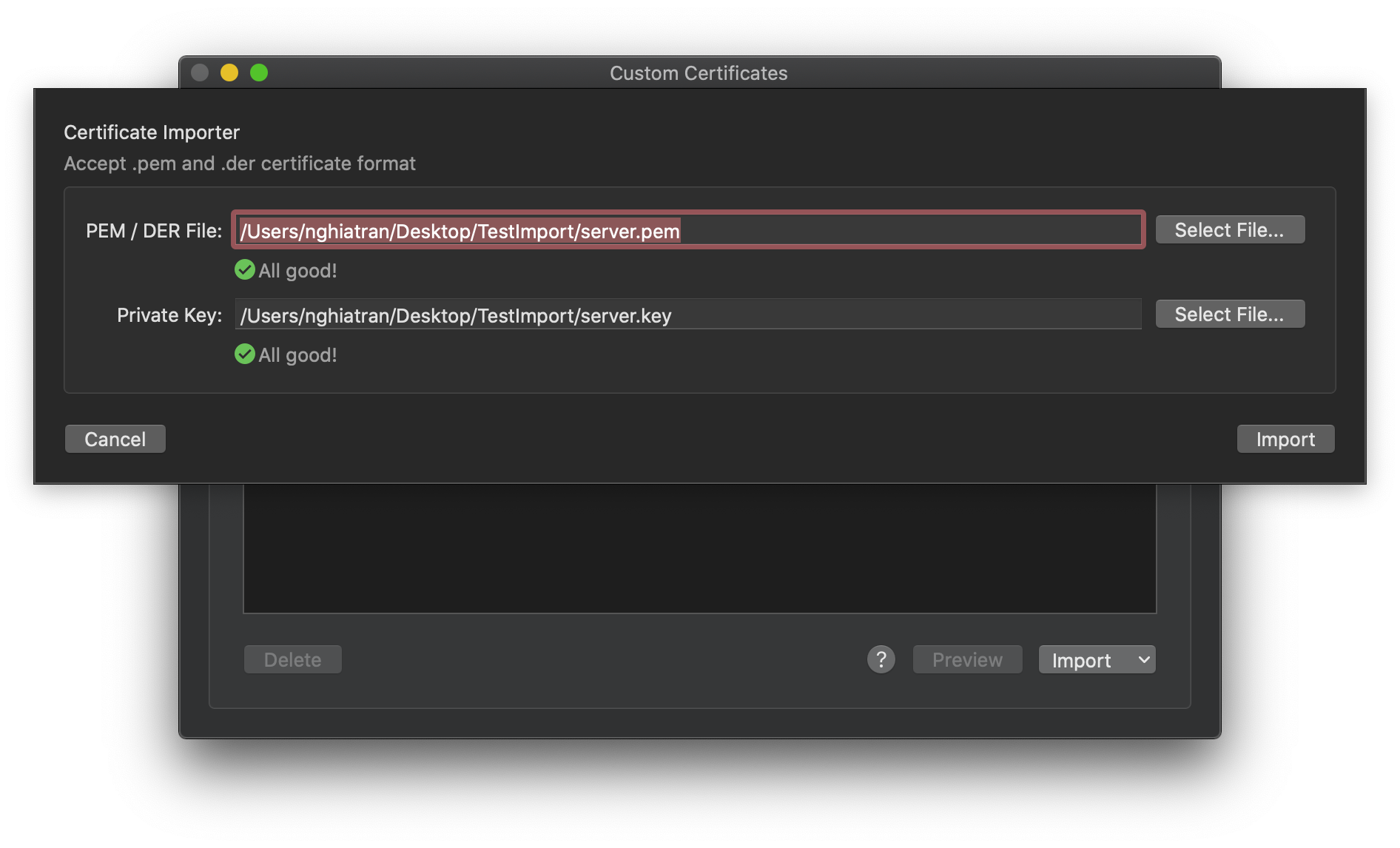Click the Delete button in Custom Certificates
The height and width of the screenshot is (848, 1400).
click(293, 659)
